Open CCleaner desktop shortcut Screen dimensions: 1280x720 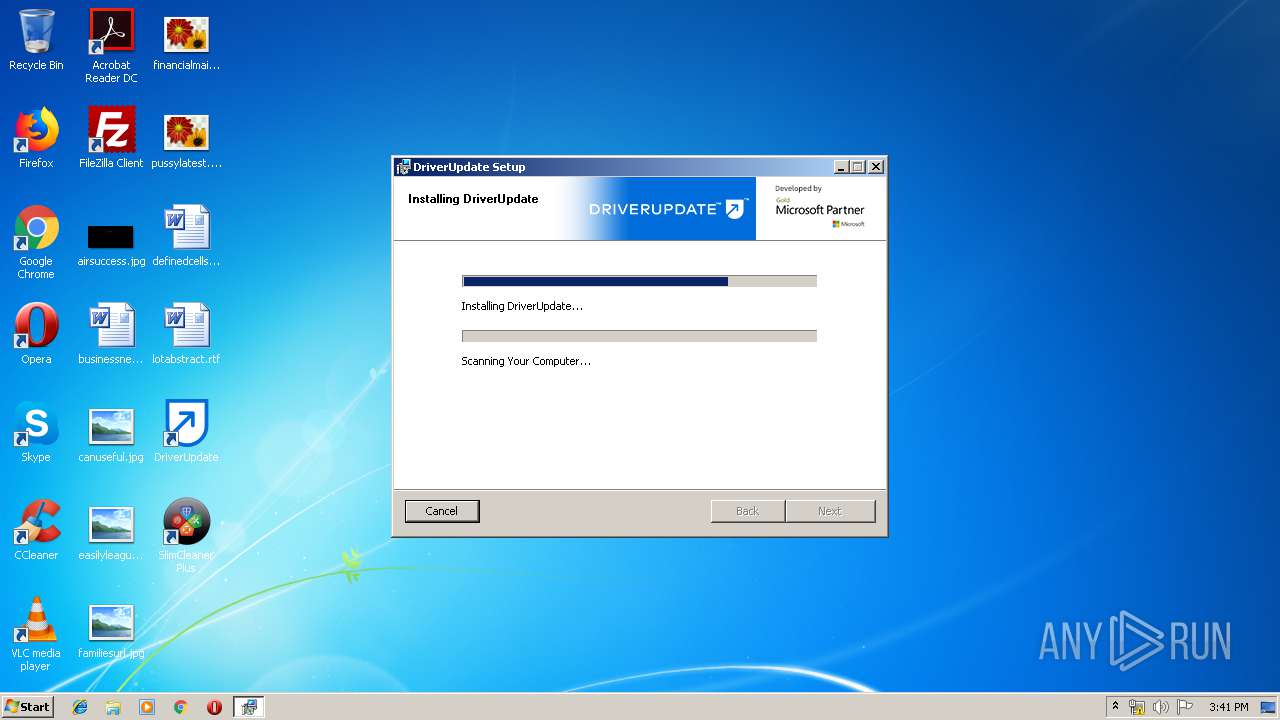point(36,530)
